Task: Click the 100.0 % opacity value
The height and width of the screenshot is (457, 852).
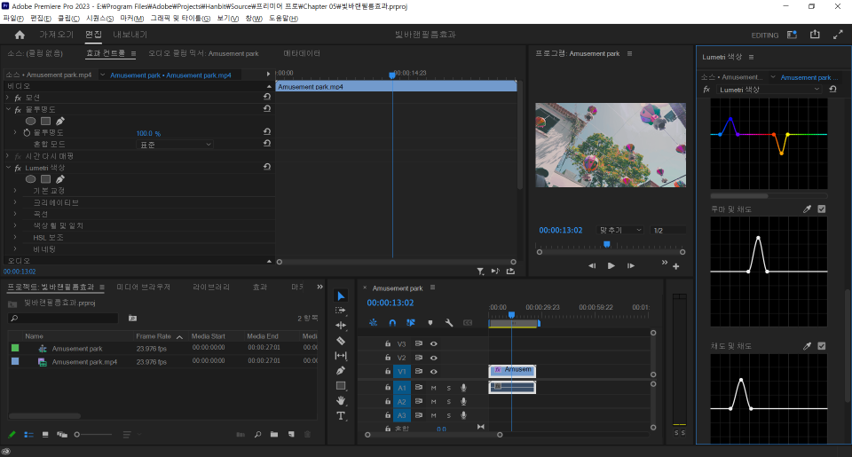Action: (x=148, y=133)
